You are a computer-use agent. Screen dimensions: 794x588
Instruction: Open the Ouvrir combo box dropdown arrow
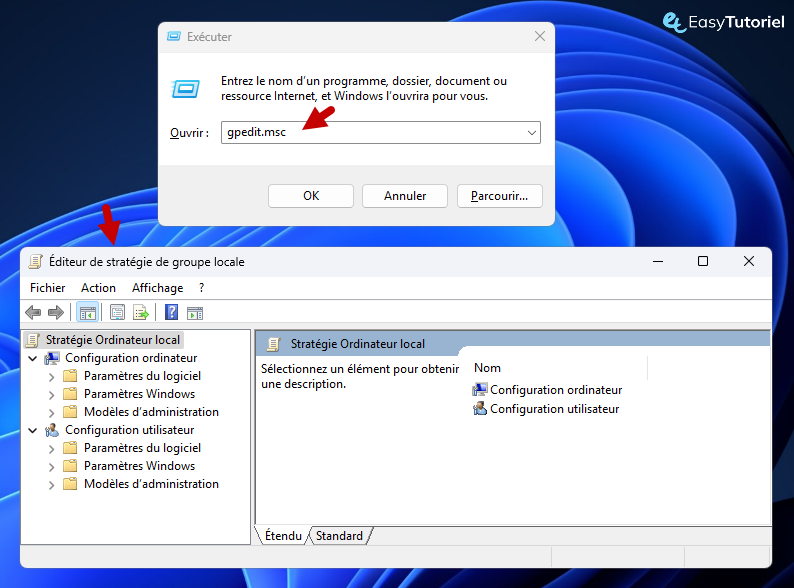click(x=531, y=132)
